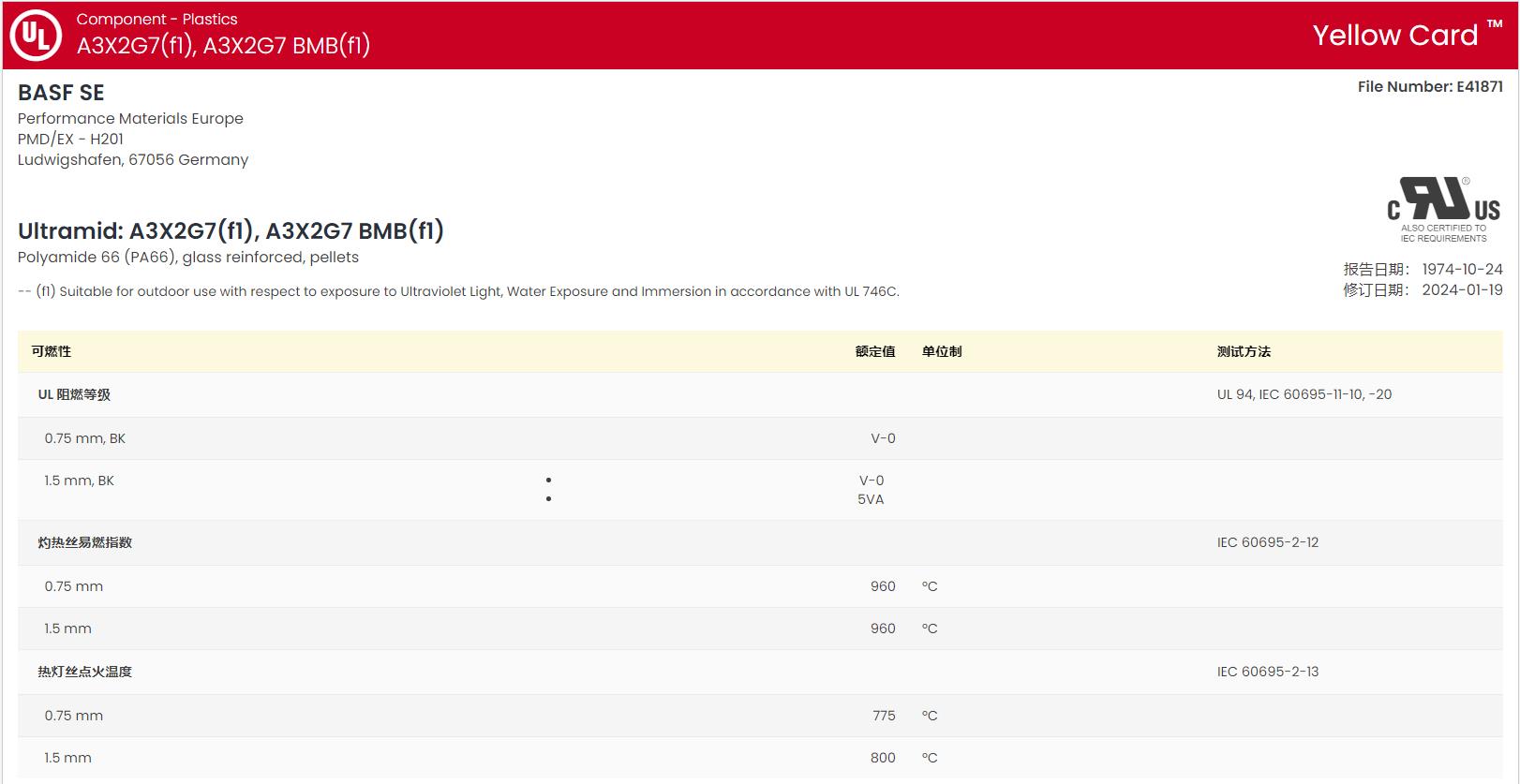Select the 5VA rating value
Screen dimensions: 1520x784
click(x=871, y=499)
